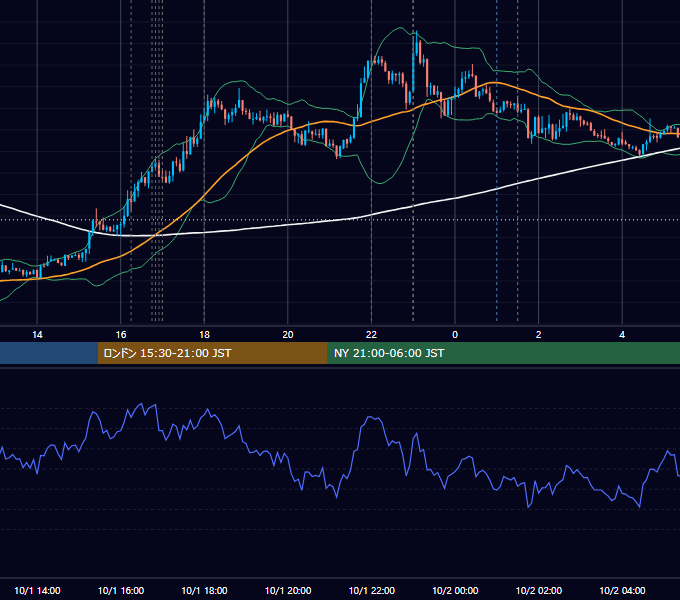Click the hour label 4 on price axis
The image size is (680, 600).
622,335
